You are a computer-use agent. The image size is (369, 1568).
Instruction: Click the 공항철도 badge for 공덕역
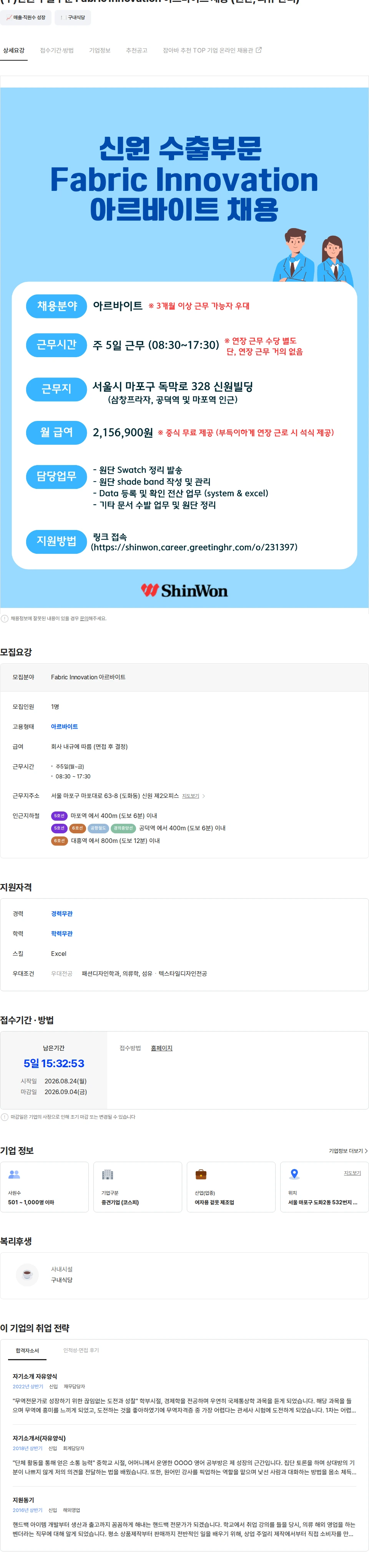point(99,828)
